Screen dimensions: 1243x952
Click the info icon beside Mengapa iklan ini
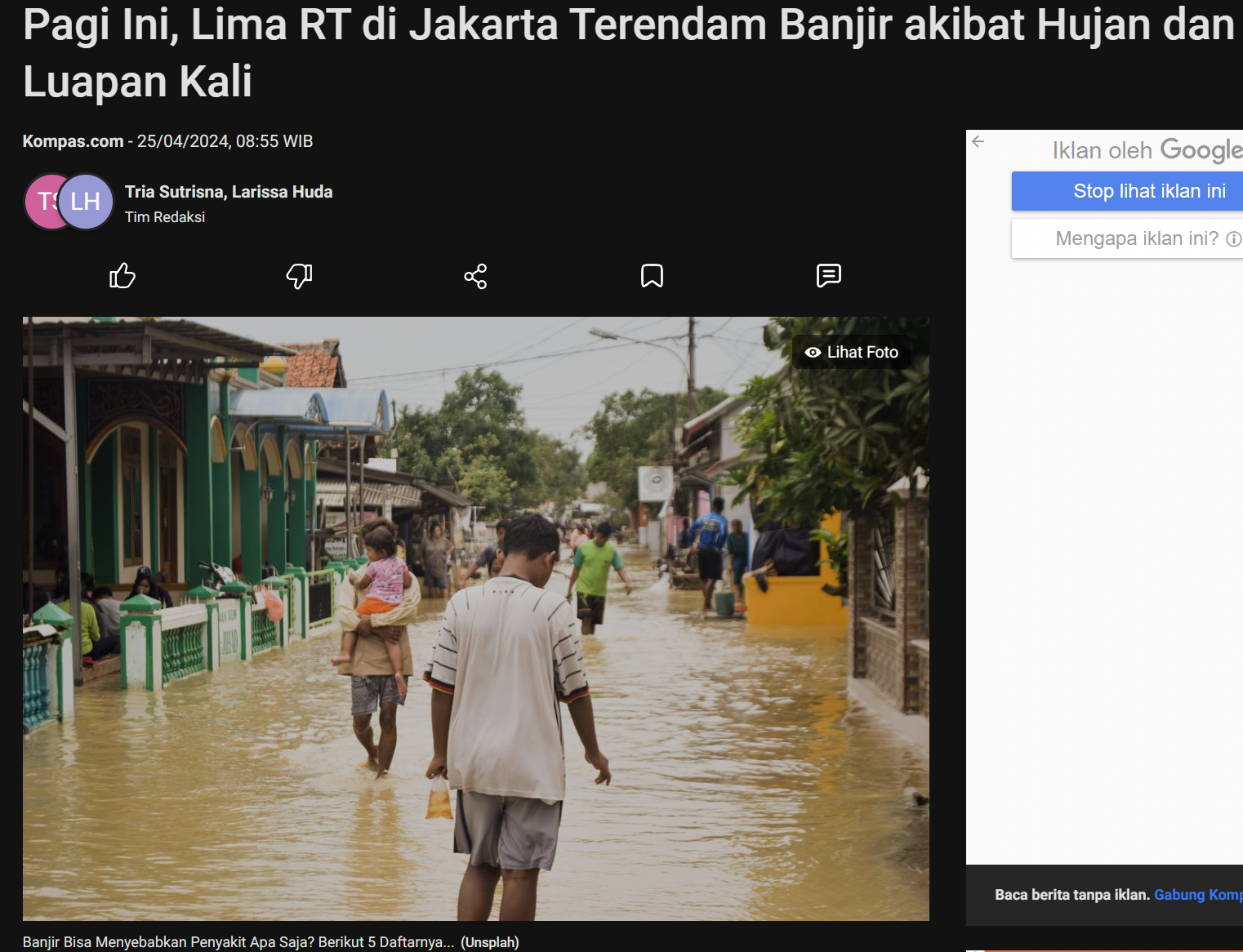click(x=1233, y=238)
